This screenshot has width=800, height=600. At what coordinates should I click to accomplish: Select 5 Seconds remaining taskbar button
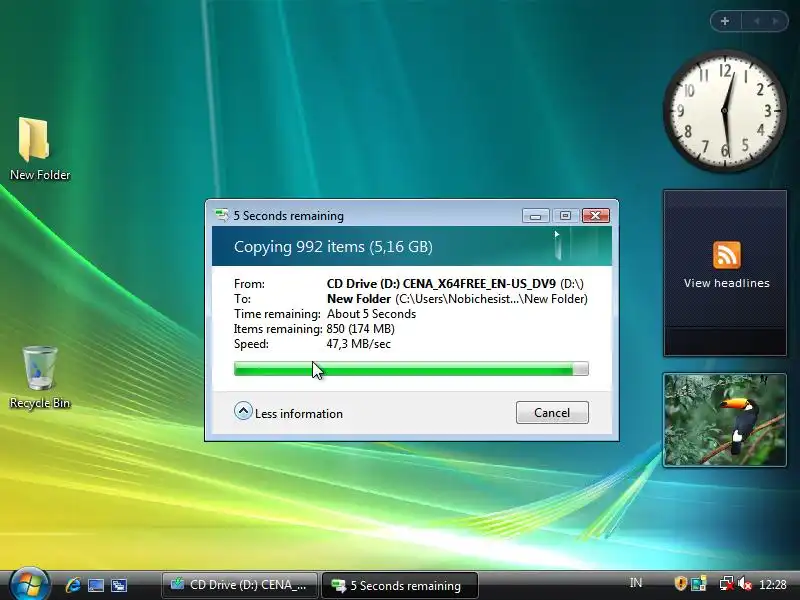point(400,585)
